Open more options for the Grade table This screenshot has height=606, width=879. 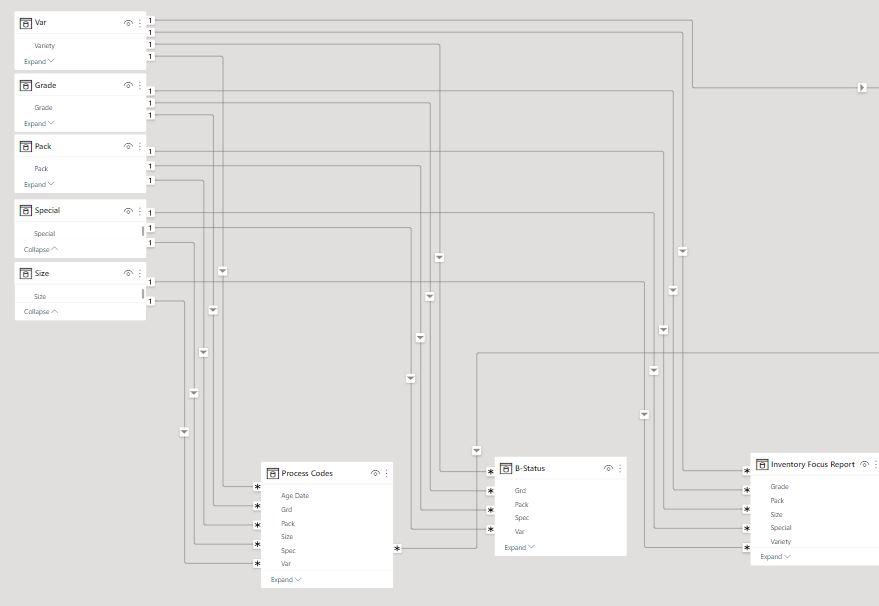click(x=140, y=85)
